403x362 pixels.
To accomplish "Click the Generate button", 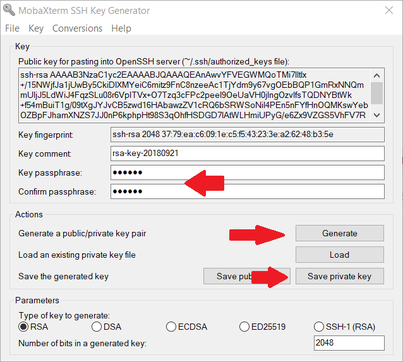I will point(339,233).
